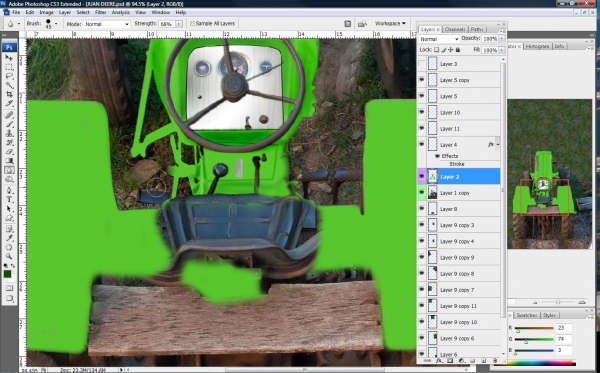Image resolution: width=600 pixels, height=373 pixels.
Task: Open layer Fill slider arrow
Action: 501,50
